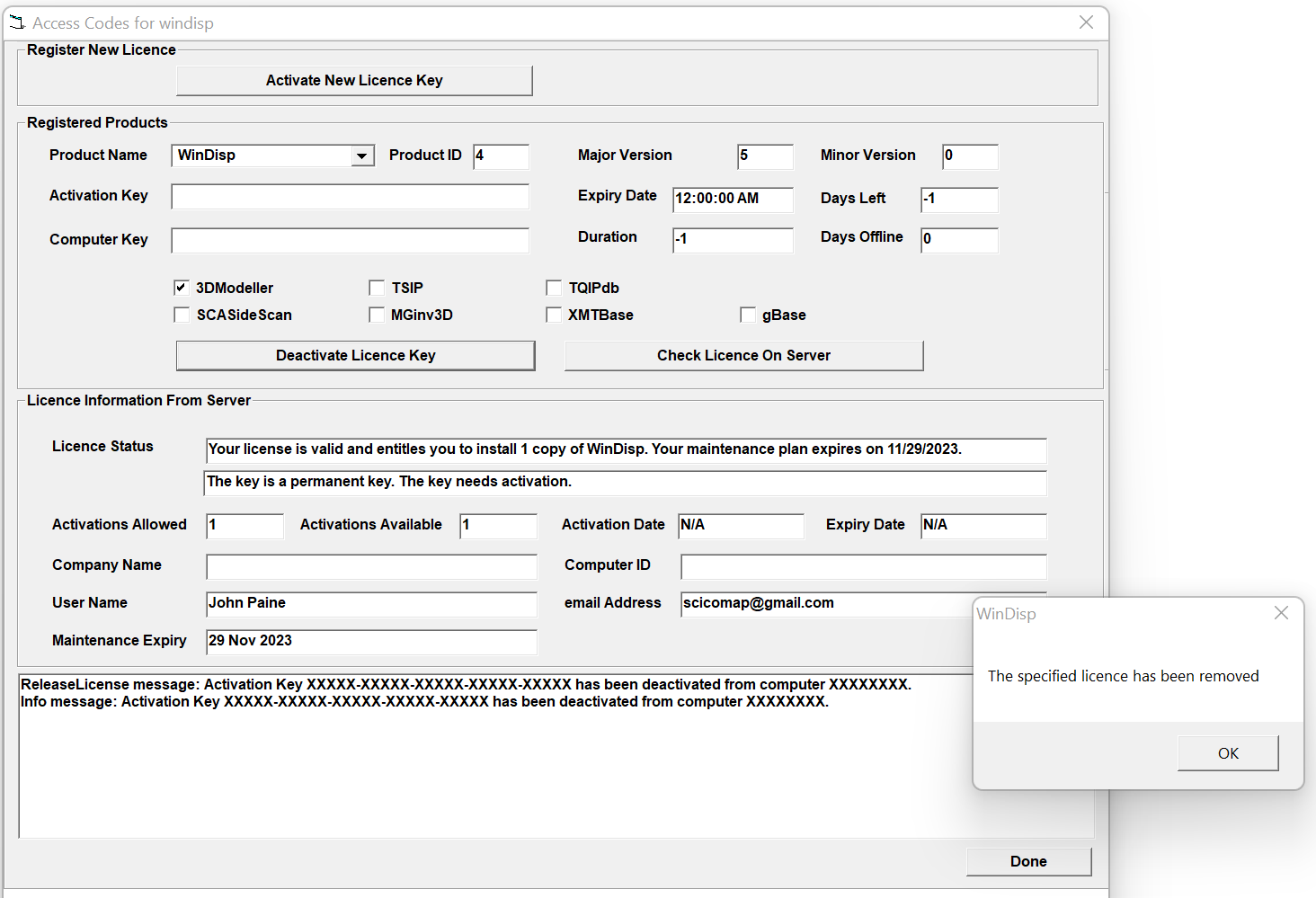Enable the gBase module checkbox
This screenshot has height=898, width=1316.
749,314
